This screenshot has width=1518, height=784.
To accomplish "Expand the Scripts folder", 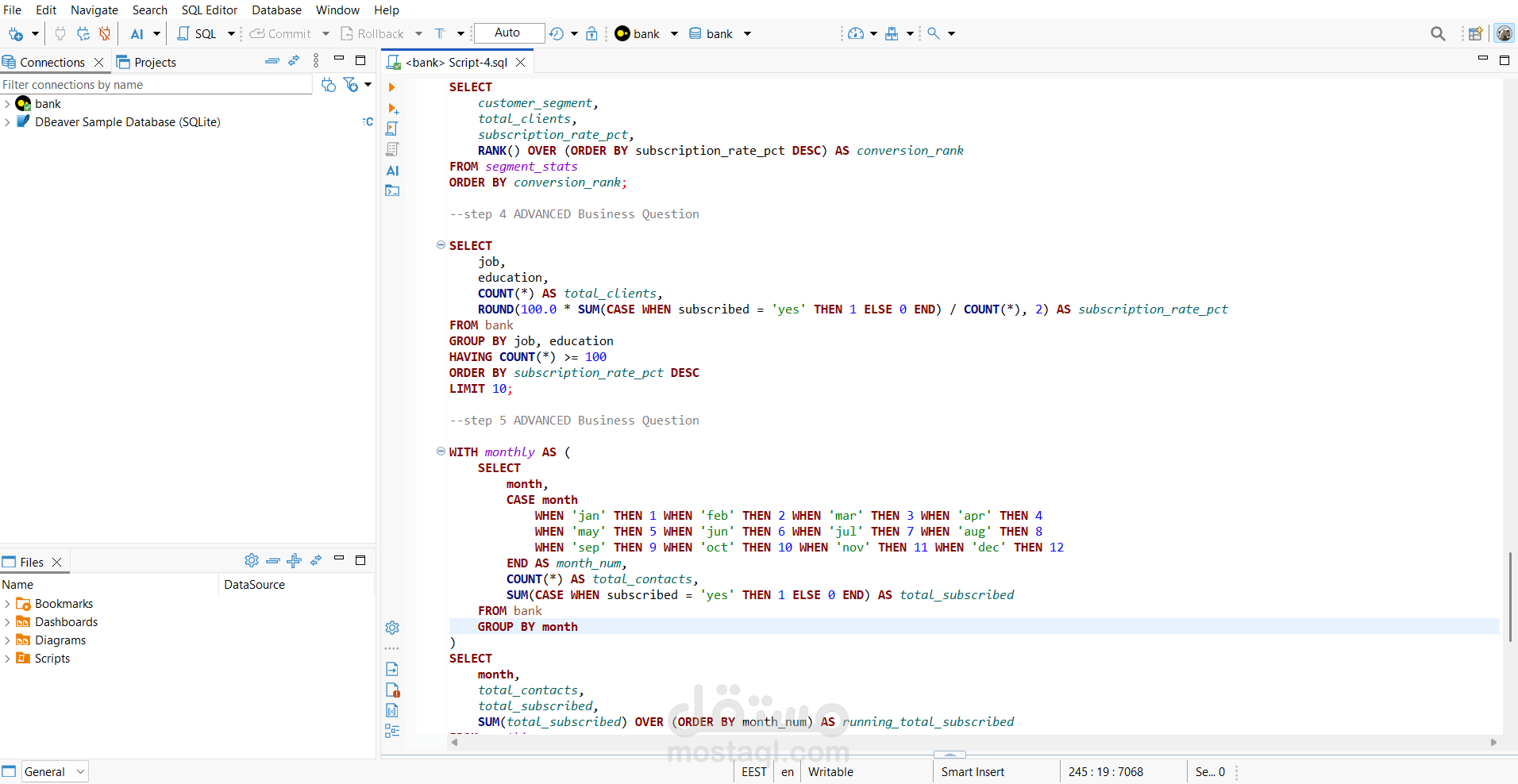I will (x=7, y=659).
